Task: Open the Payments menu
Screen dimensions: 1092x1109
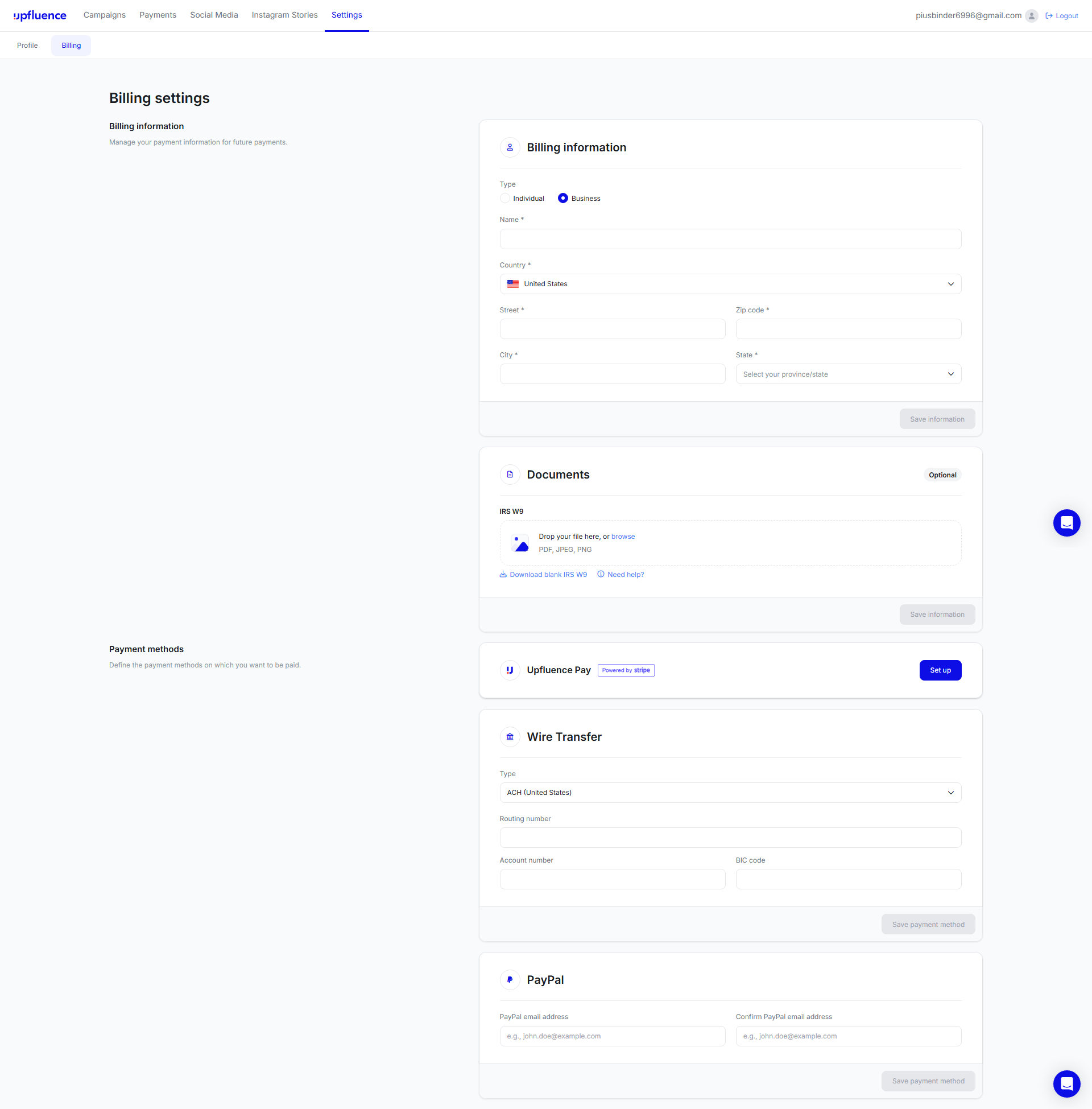Action: tap(158, 15)
